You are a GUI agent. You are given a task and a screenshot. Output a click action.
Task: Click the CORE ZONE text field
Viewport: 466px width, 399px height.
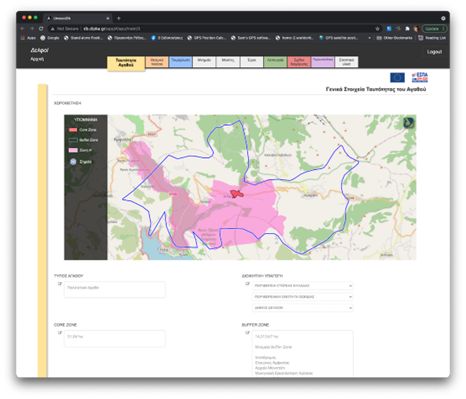(115, 338)
